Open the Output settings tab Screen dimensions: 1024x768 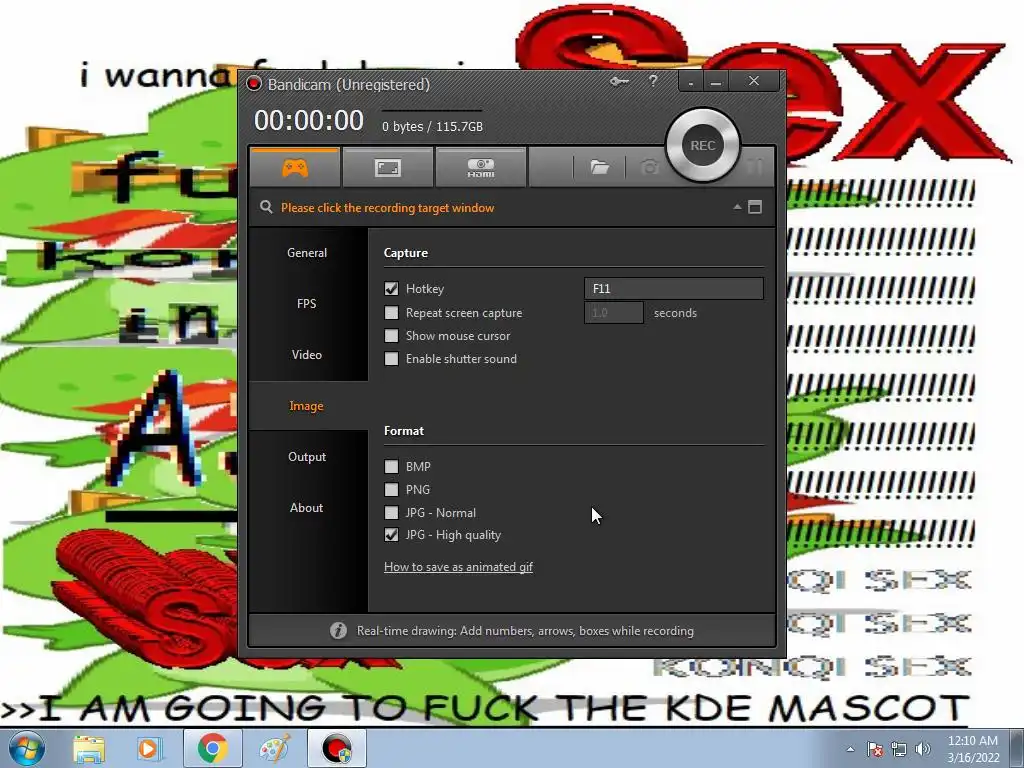pyautogui.click(x=307, y=456)
